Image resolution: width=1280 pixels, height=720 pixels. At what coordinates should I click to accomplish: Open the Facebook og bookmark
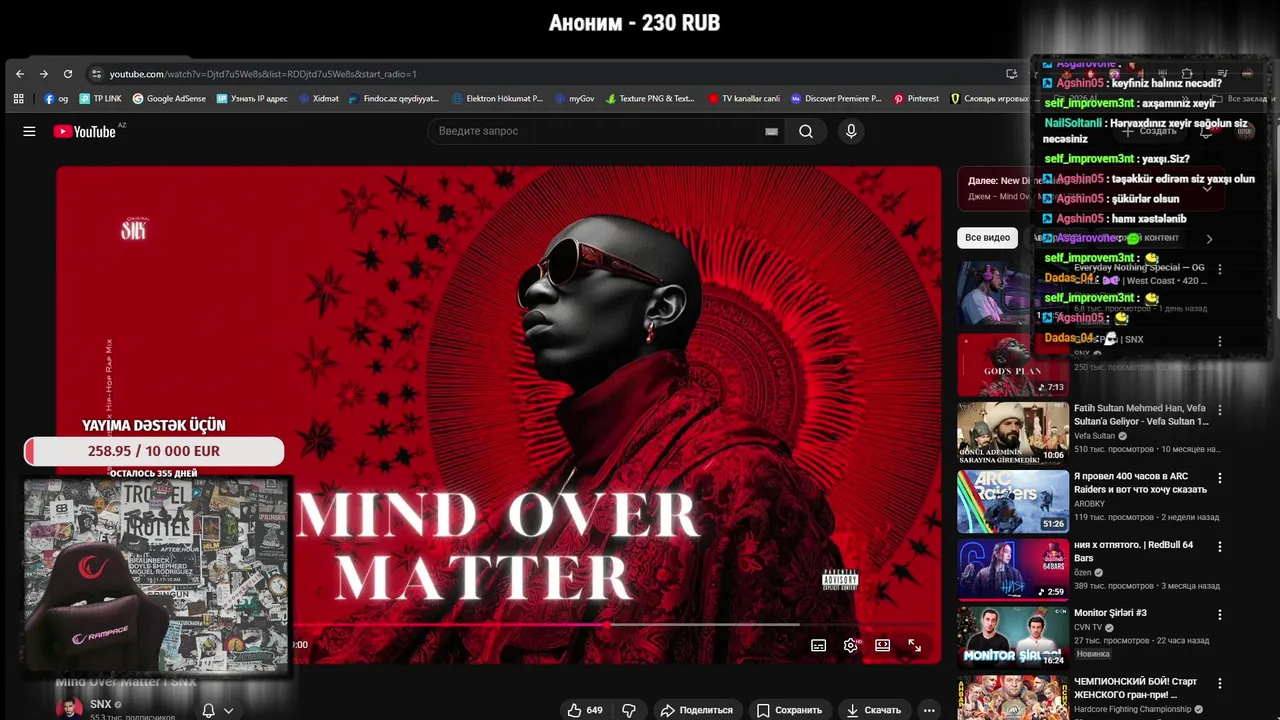coord(56,99)
